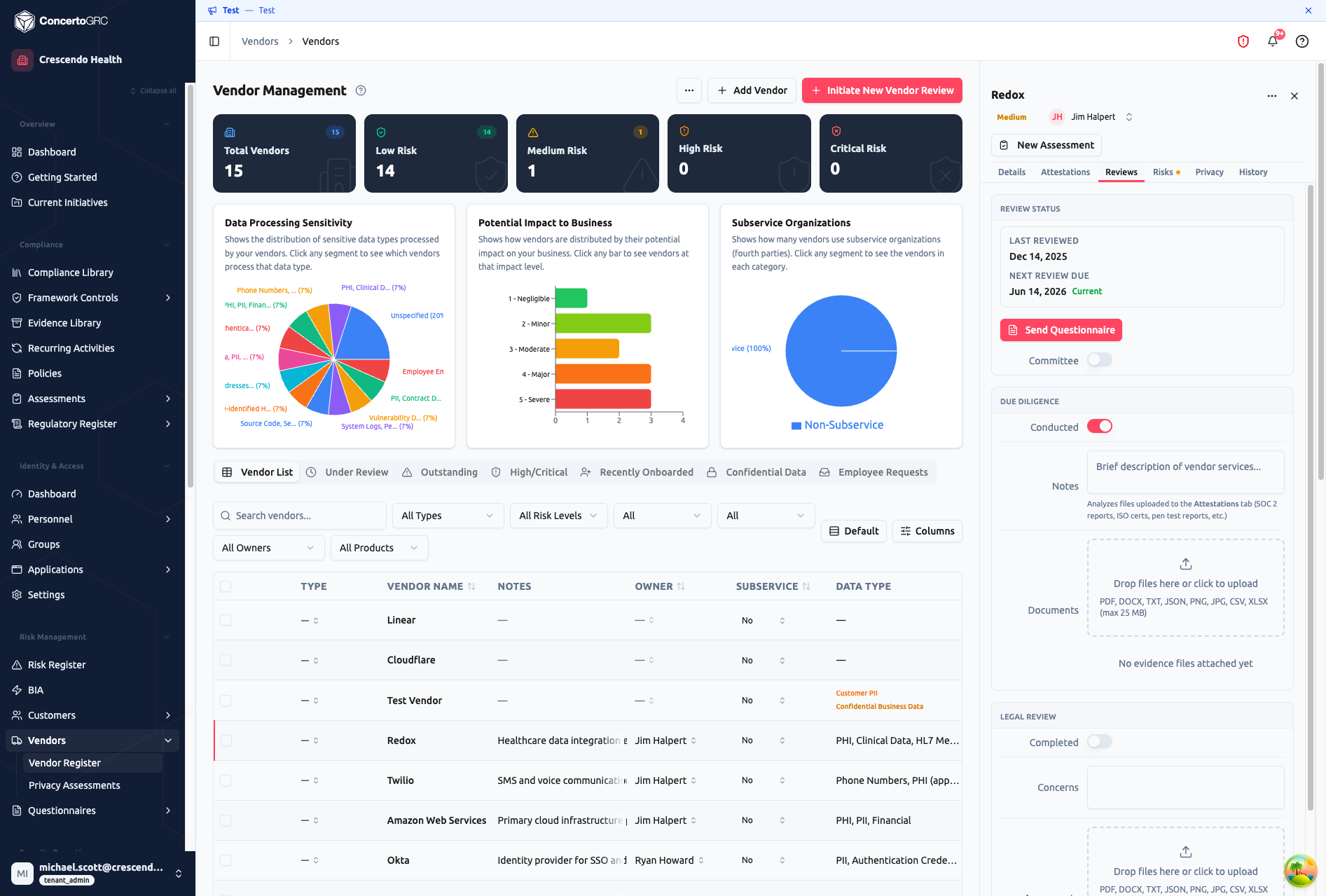Image resolution: width=1326 pixels, height=896 pixels.
Task: Open the help question mark icon
Action: pos(1302,41)
